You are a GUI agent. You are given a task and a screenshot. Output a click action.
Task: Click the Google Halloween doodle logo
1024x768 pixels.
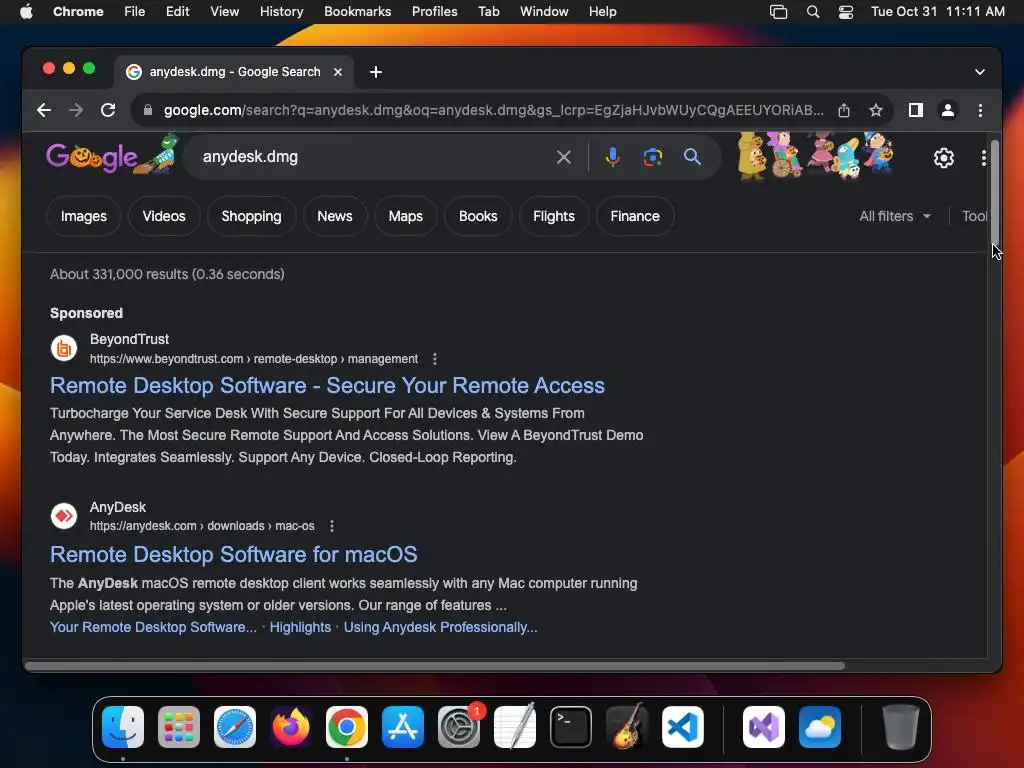(x=112, y=155)
